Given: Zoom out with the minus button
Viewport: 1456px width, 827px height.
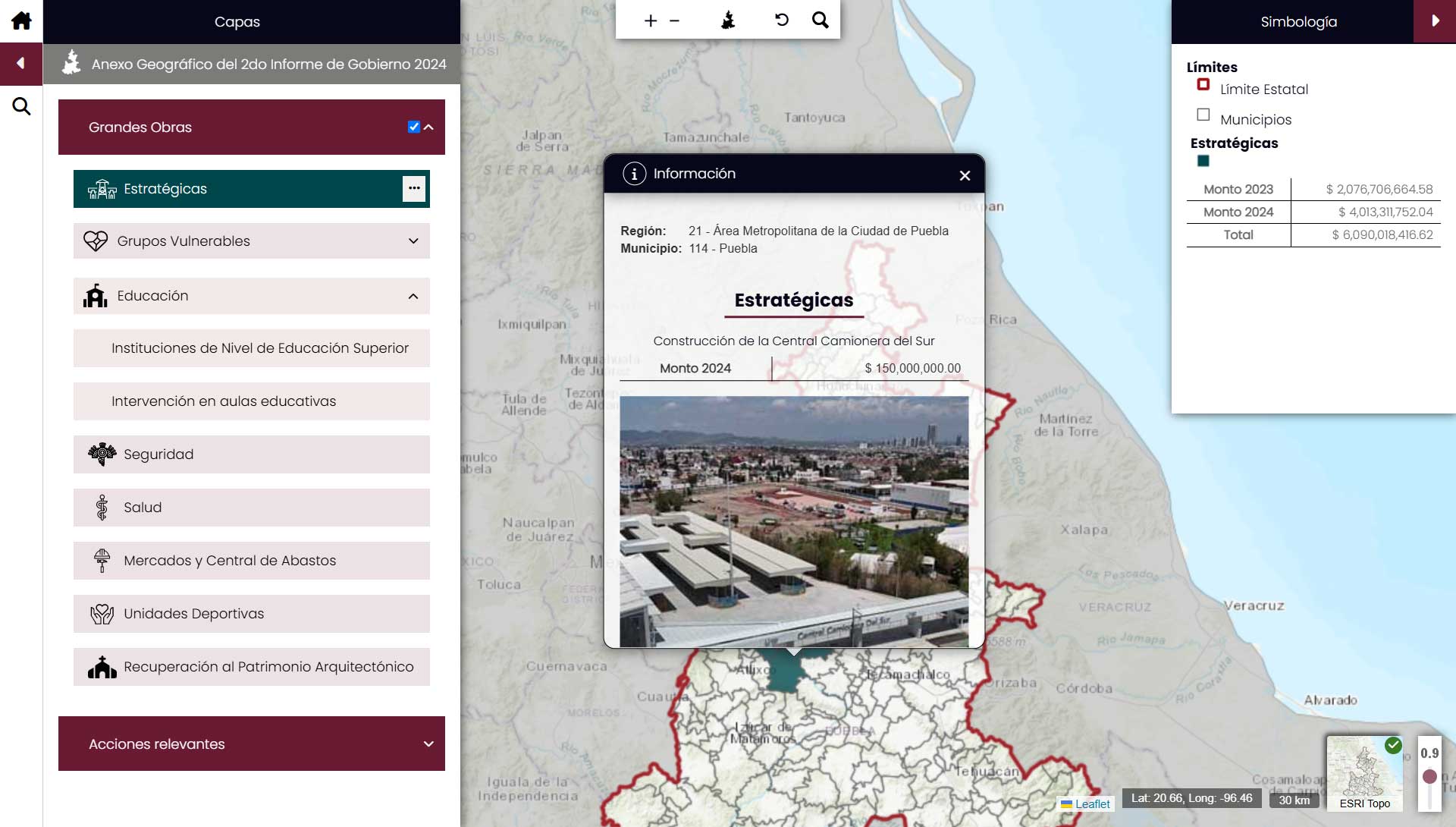Looking at the screenshot, I should 674,20.
